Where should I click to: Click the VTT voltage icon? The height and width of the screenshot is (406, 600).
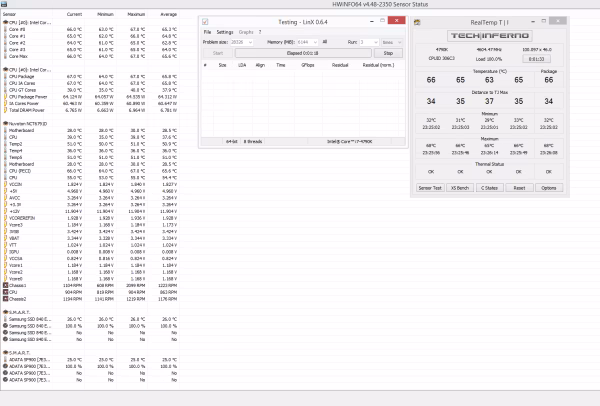[5, 245]
